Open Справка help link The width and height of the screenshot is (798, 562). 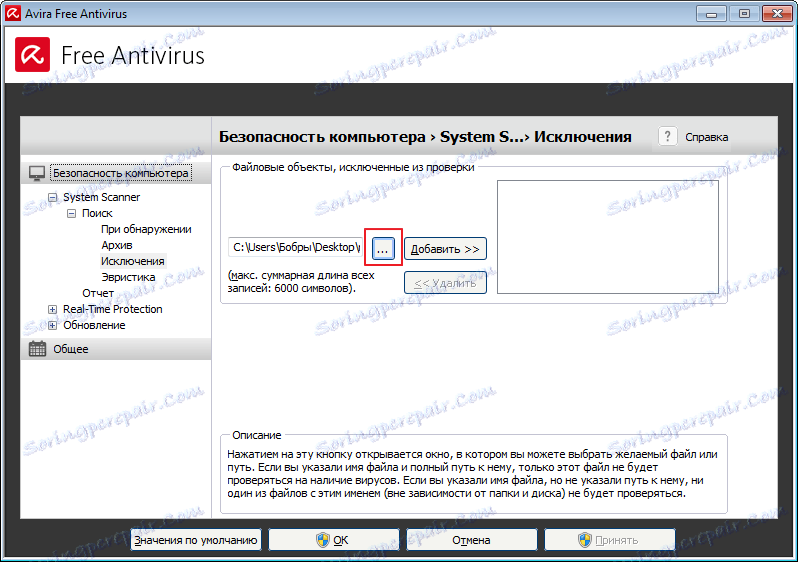tap(706, 137)
